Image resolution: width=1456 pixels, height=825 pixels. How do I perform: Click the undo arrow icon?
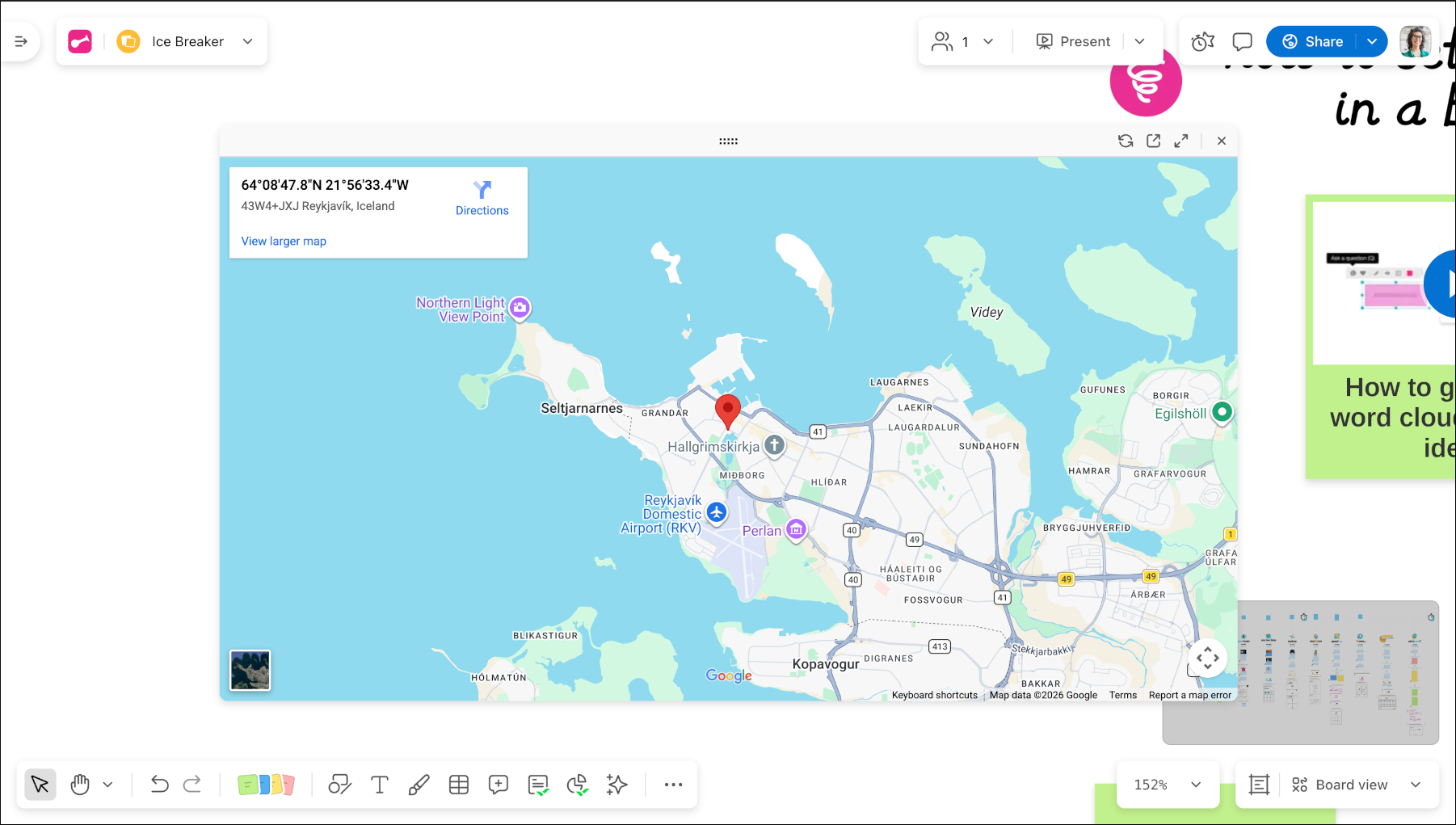click(x=159, y=785)
